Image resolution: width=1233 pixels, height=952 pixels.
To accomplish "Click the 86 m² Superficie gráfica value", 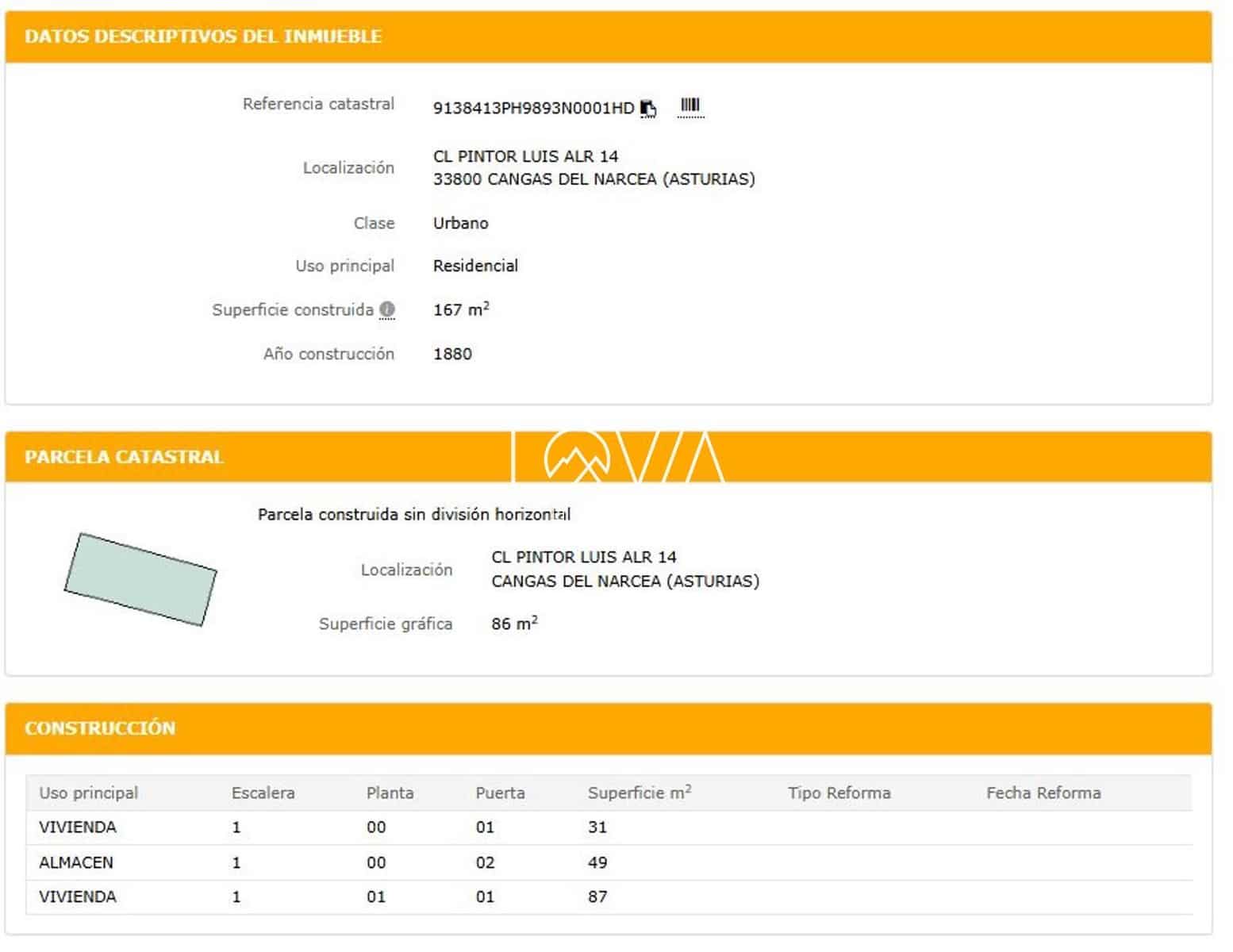I will (x=513, y=624).
